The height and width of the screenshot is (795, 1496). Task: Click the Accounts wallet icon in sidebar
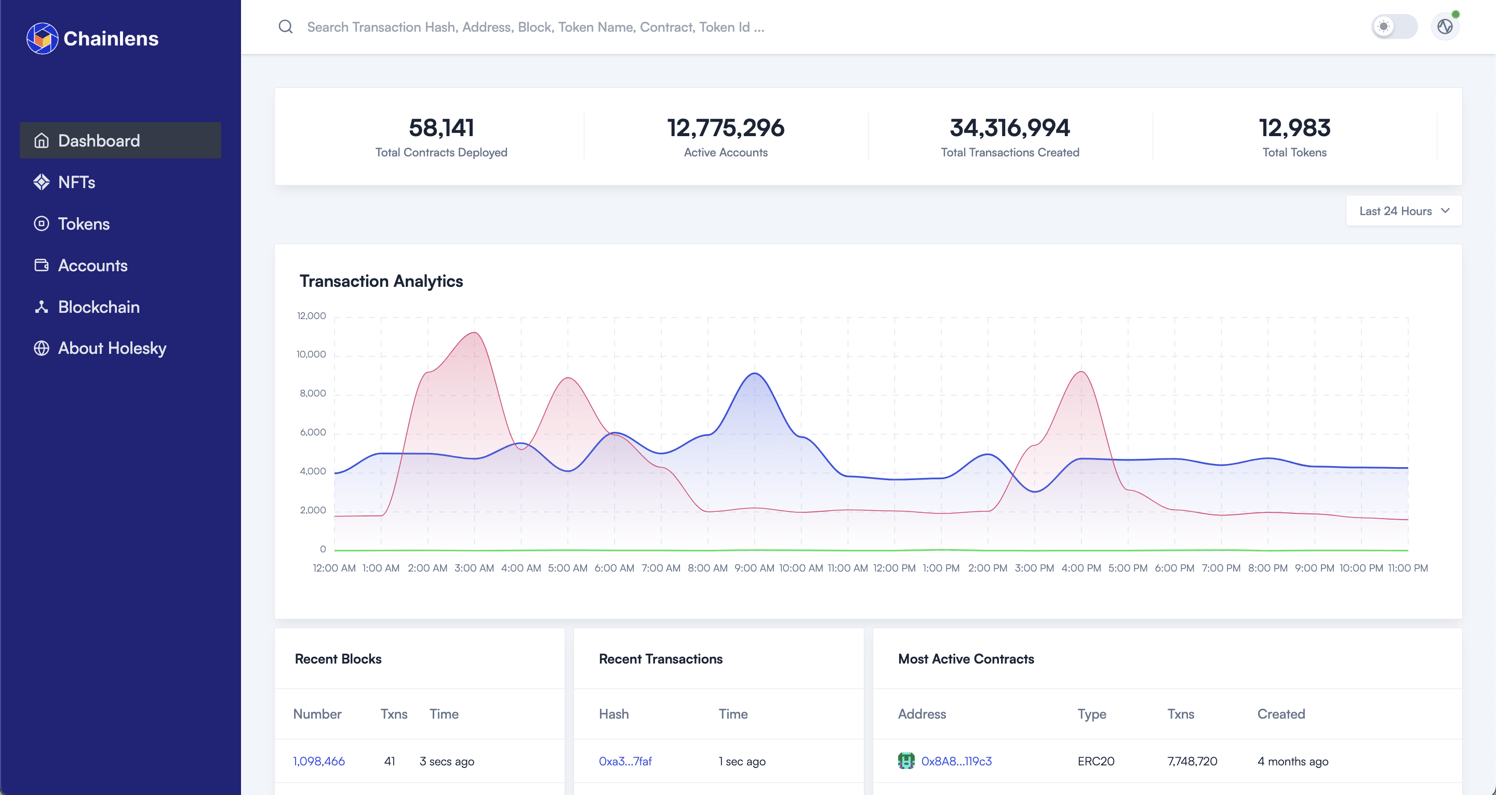[x=41, y=265]
